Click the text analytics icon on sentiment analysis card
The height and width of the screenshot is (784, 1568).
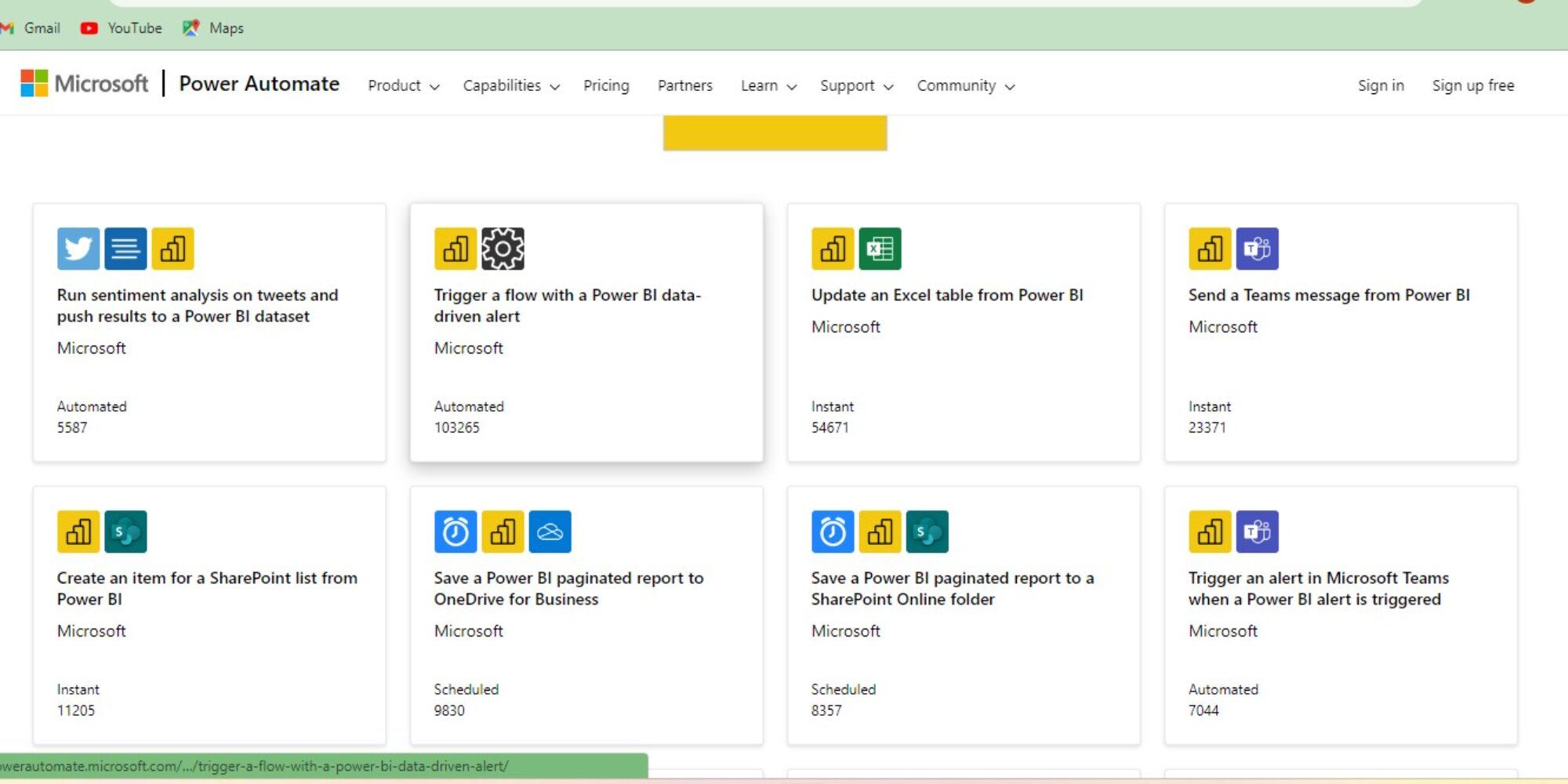click(125, 249)
